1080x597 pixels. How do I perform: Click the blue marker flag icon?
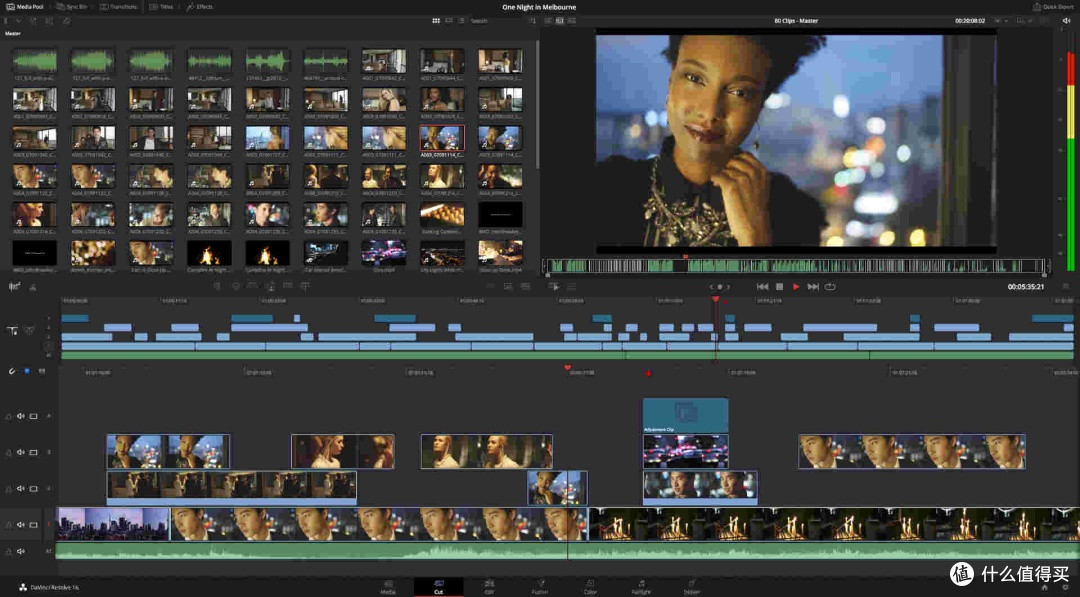(27, 371)
